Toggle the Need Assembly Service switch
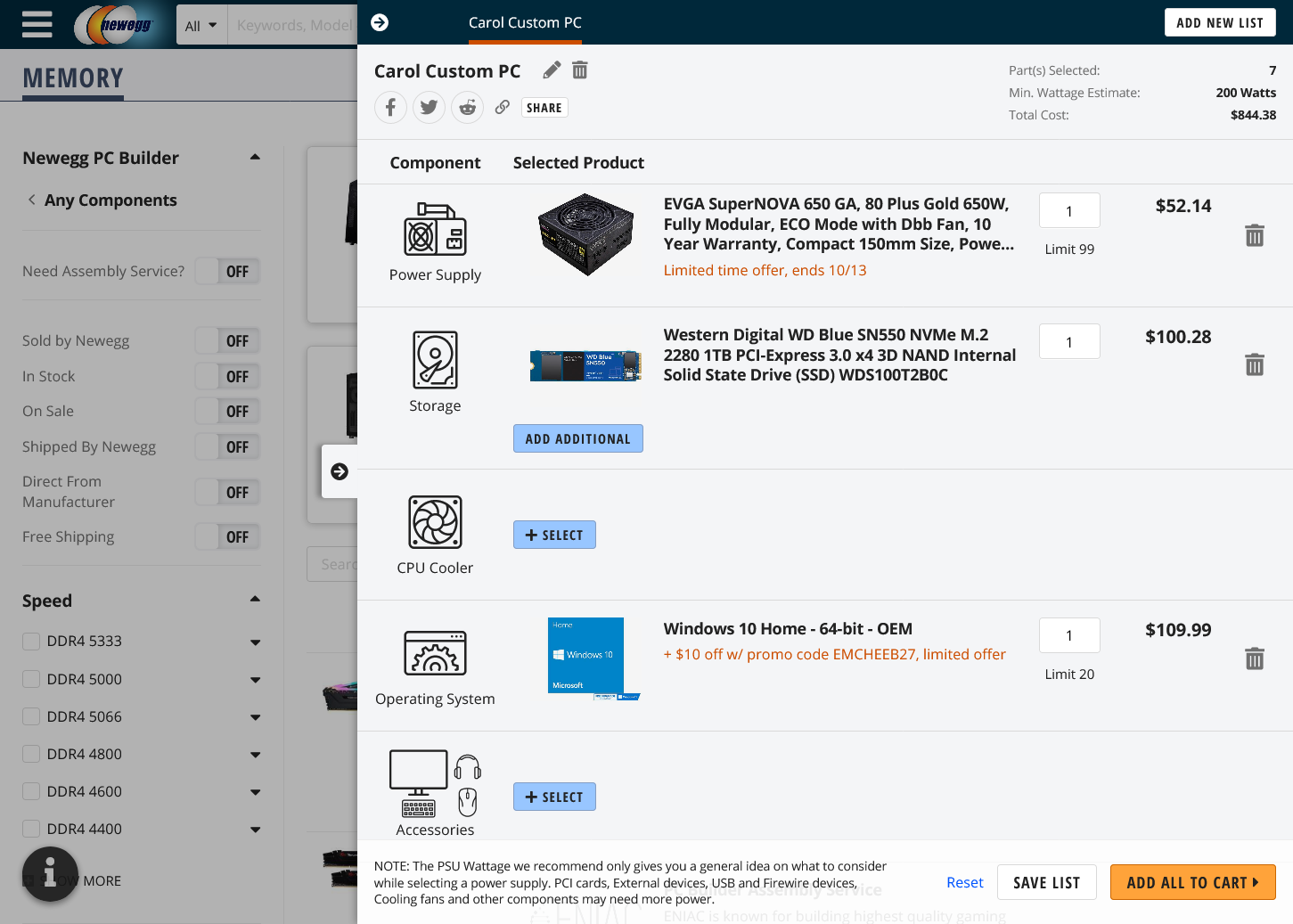Viewport: 1293px width, 924px height. click(228, 272)
